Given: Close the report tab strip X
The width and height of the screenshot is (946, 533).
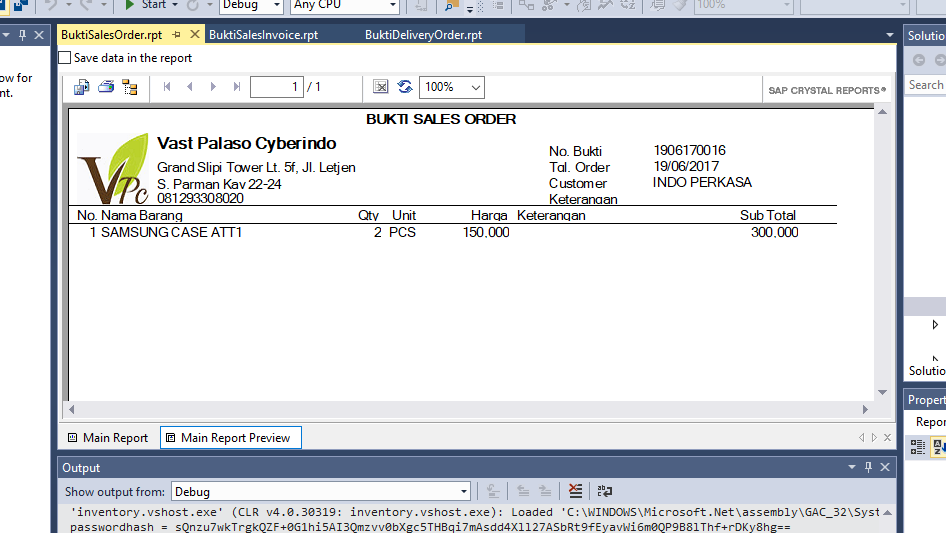Looking at the screenshot, I should point(887,438).
